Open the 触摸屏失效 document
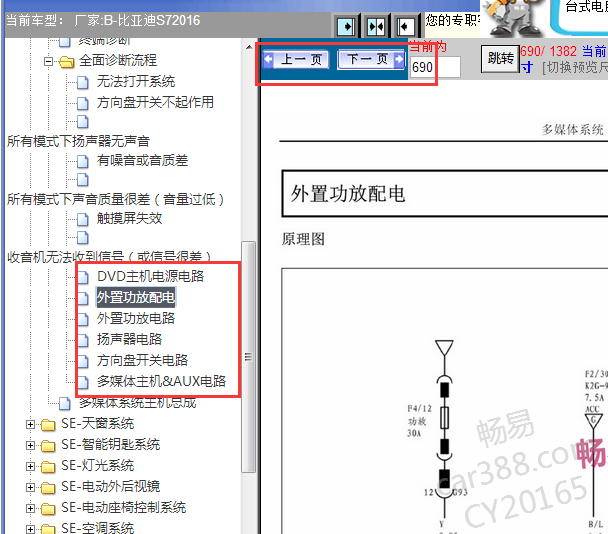Image resolution: width=608 pixels, height=534 pixels. pyautogui.click(x=130, y=219)
